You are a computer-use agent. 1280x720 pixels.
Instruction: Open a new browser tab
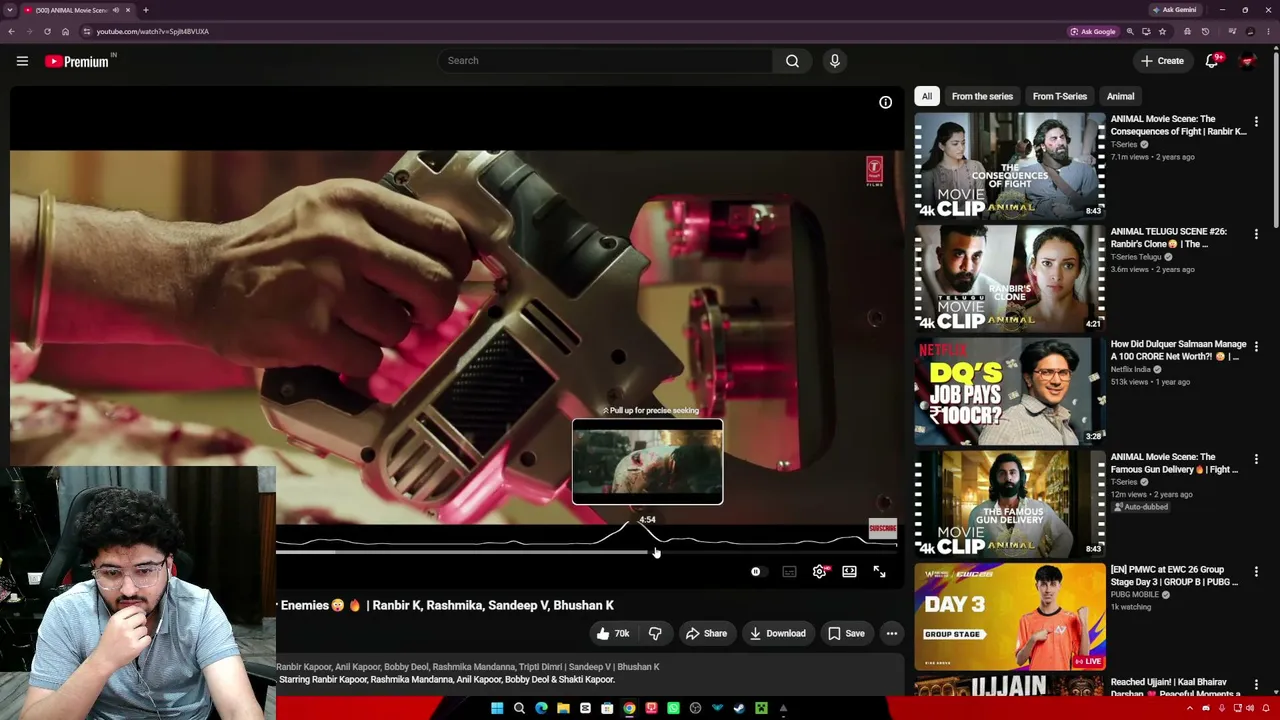pyautogui.click(x=145, y=10)
